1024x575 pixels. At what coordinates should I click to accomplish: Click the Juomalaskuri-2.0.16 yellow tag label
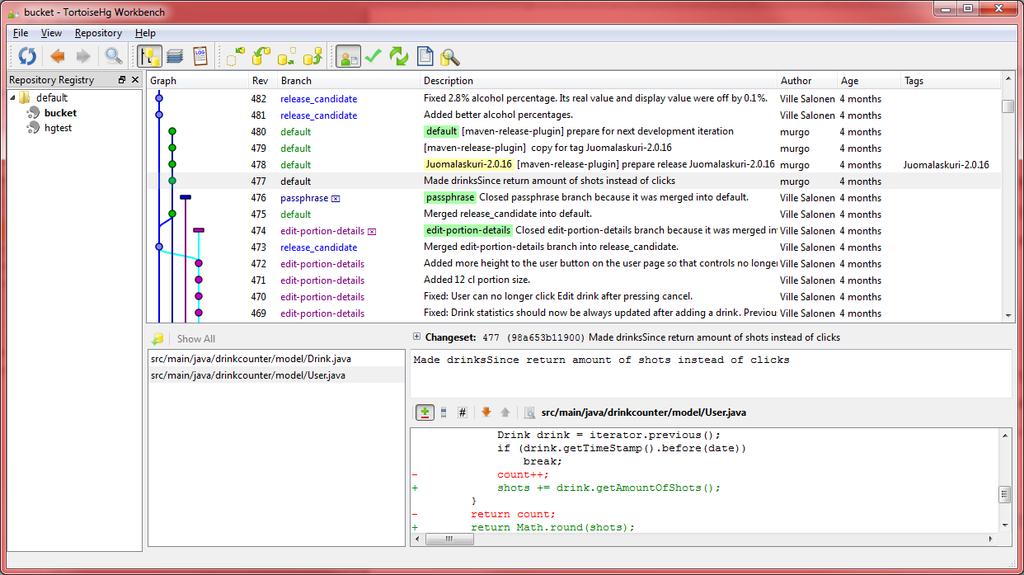pyautogui.click(x=469, y=165)
